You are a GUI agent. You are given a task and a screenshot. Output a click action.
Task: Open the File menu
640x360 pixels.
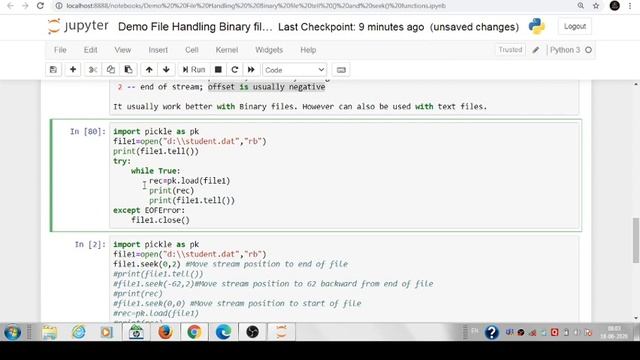(60, 50)
